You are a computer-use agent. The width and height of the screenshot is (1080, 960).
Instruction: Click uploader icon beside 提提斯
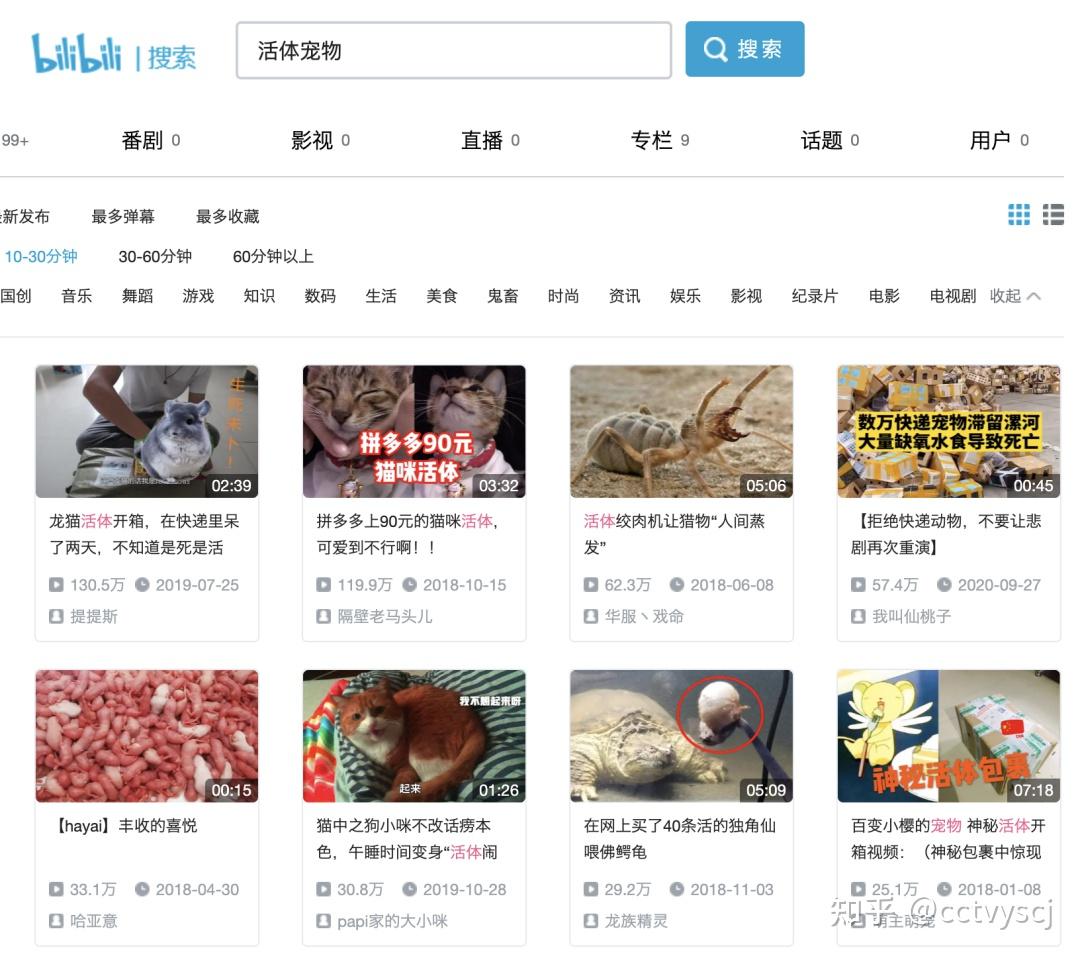tap(56, 616)
